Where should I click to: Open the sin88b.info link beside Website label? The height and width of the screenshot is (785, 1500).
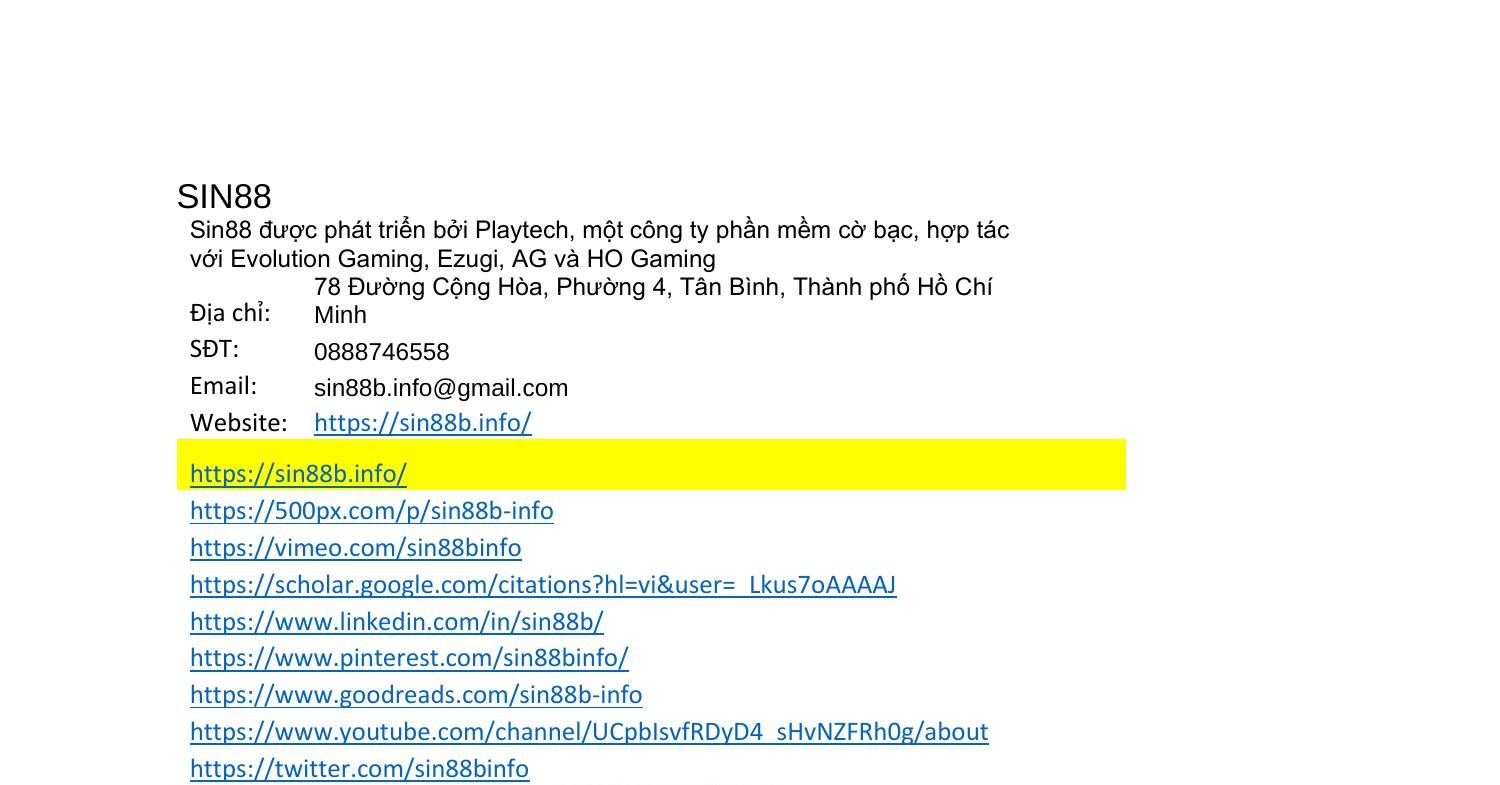tap(422, 423)
